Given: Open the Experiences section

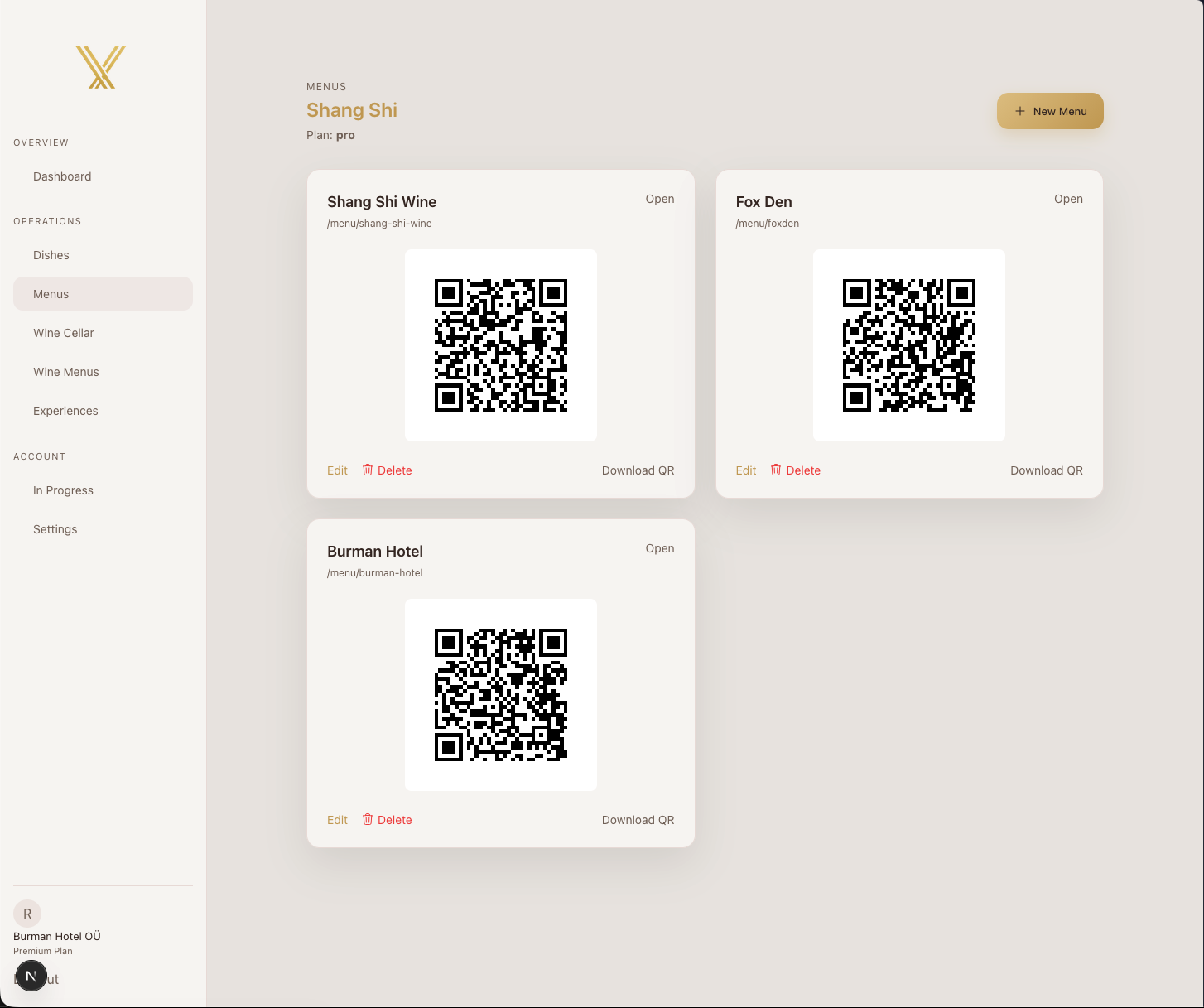Looking at the screenshot, I should click(x=103, y=411).
